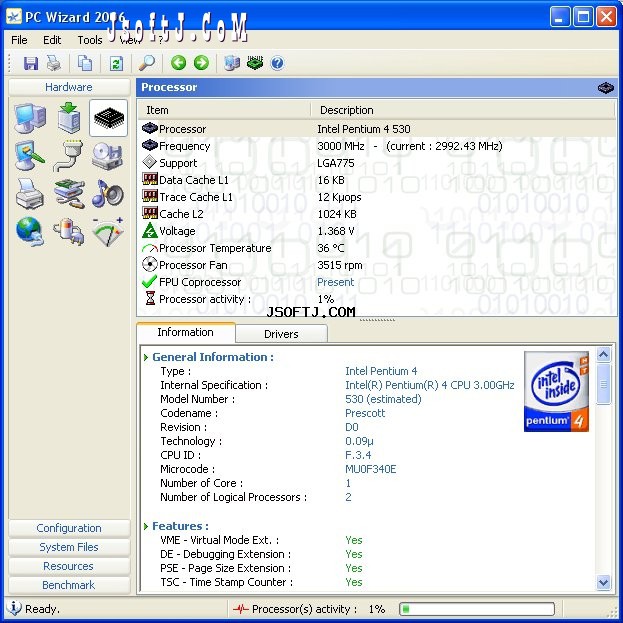Click the green chip toolbar icon
Screen dimensions: 623x623
(255, 63)
